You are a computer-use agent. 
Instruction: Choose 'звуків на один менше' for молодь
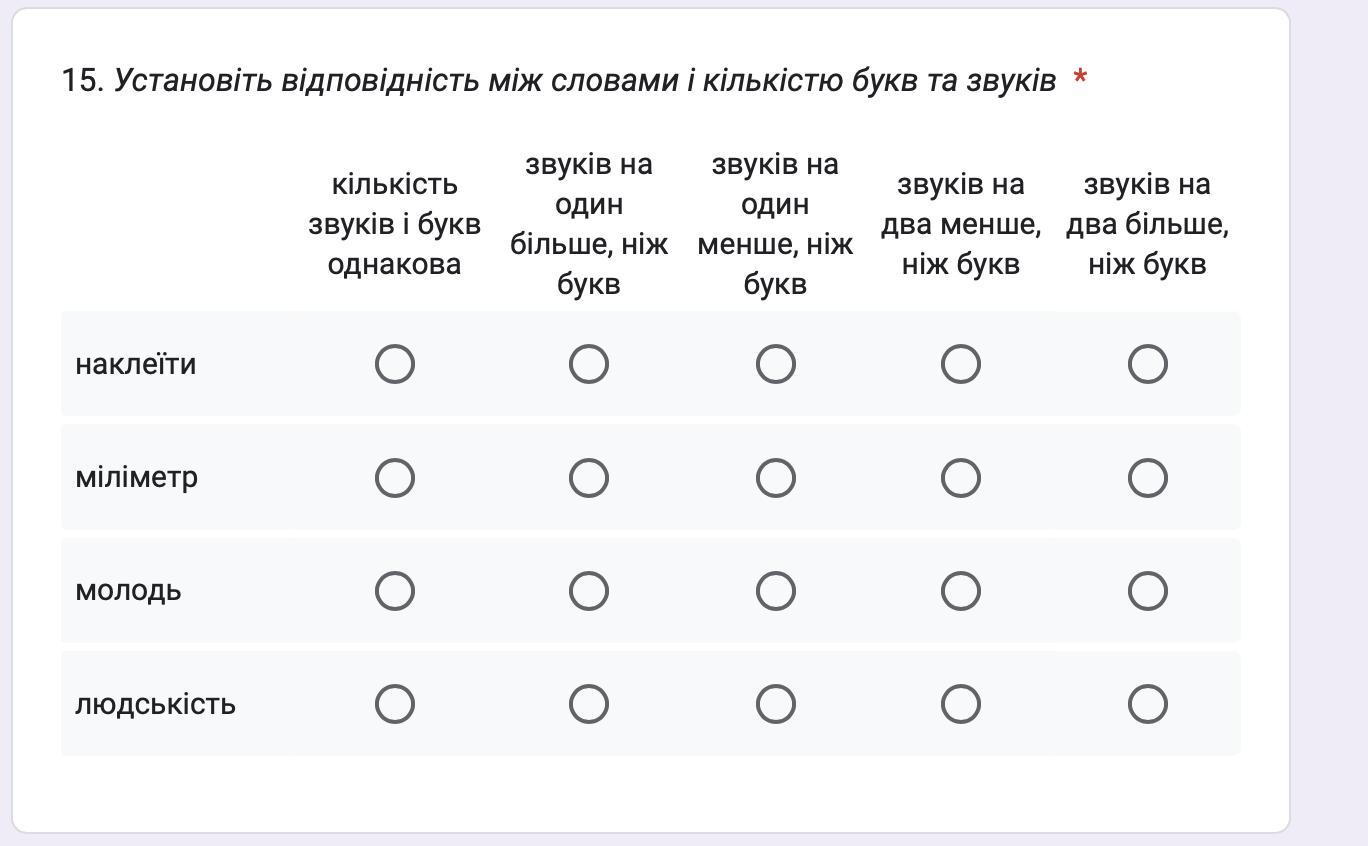point(775,591)
